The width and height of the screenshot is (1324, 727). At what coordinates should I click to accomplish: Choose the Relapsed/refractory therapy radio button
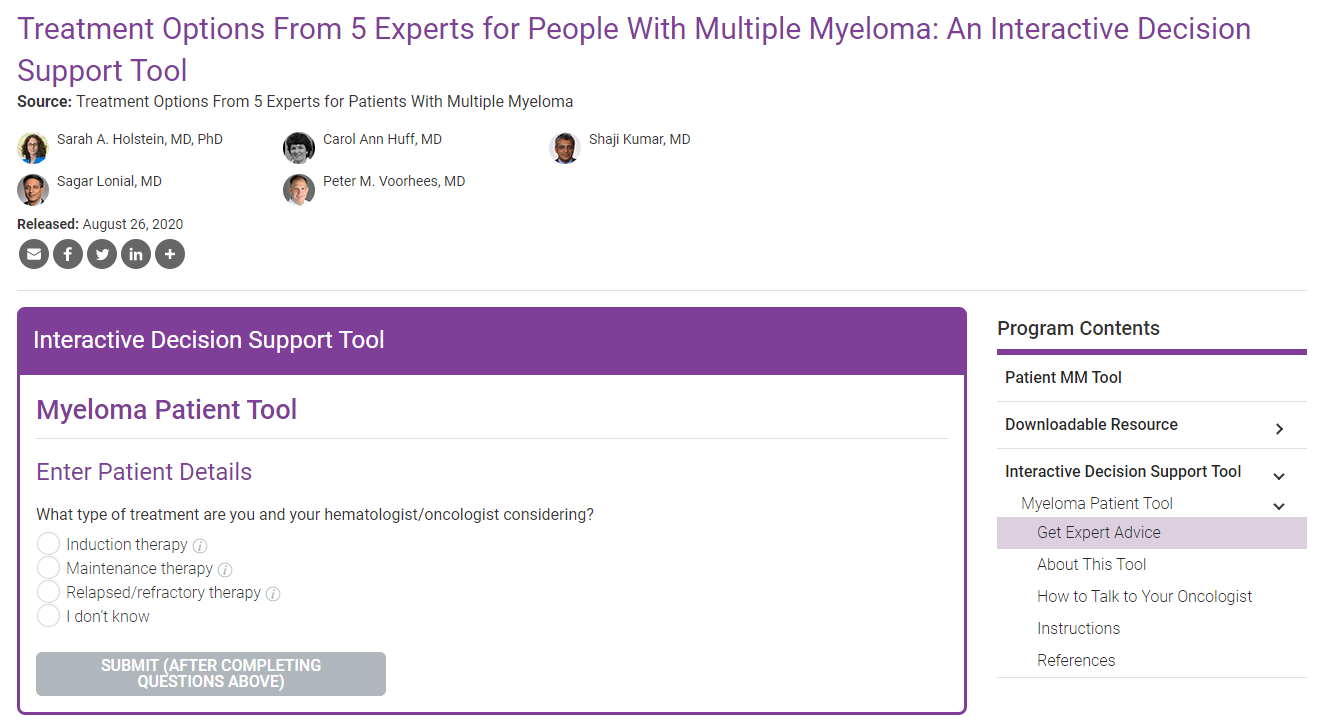click(48, 592)
